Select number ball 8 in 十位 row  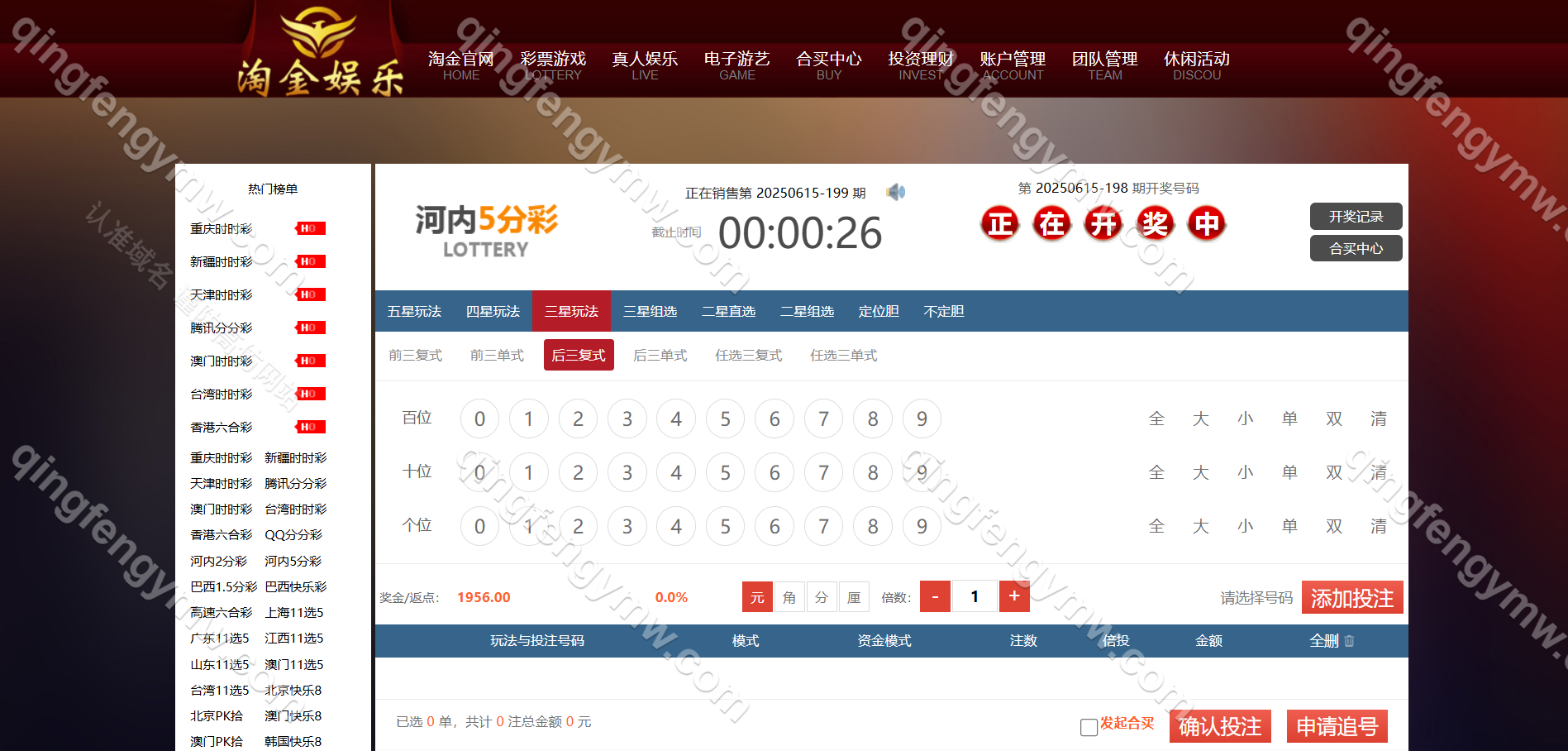click(872, 473)
